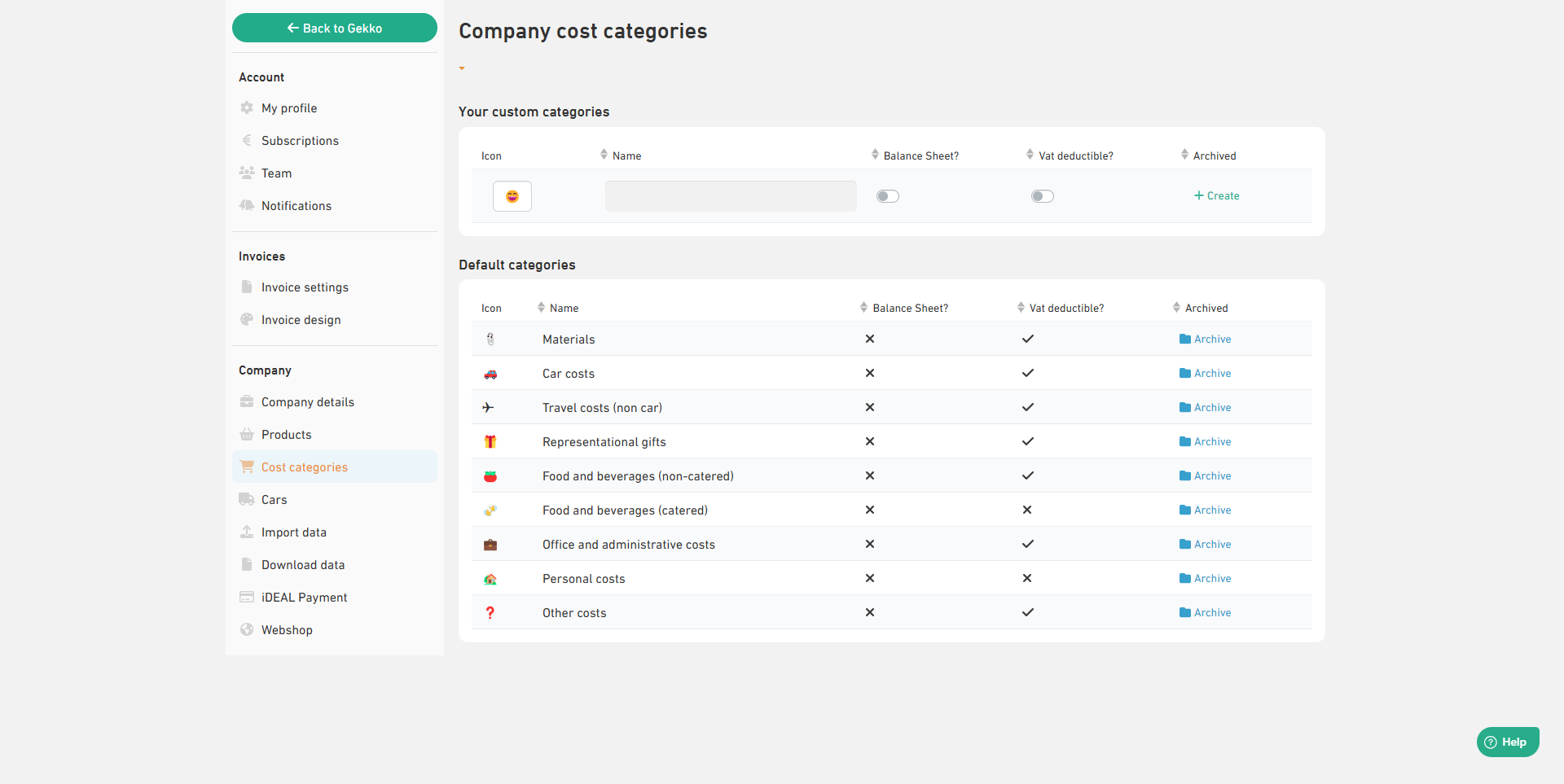Enable Vat deductible switch for new category
Image resolution: width=1564 pixels, height=784 pixels.
[x=1042, y=196]
